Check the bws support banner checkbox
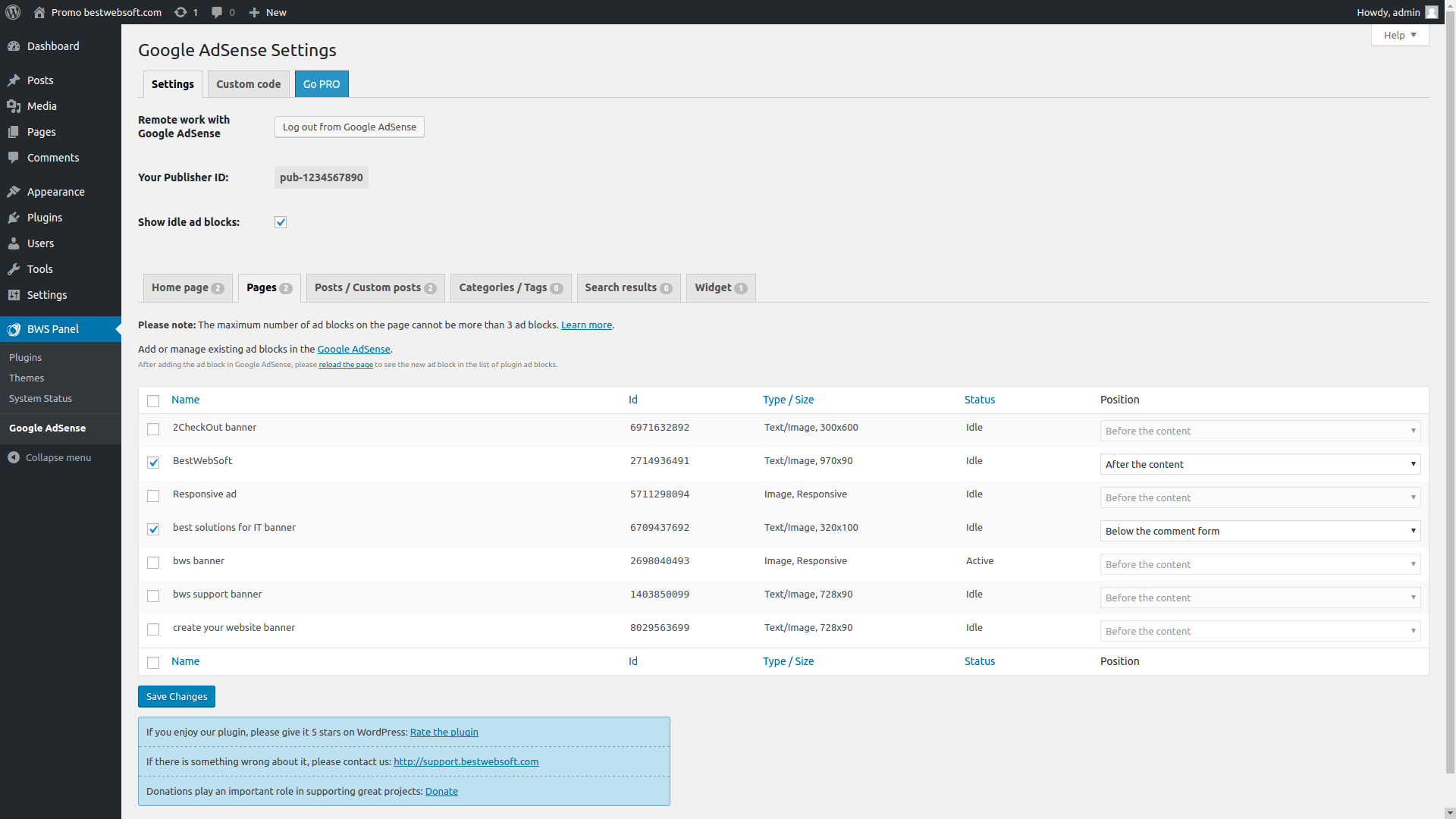Viewport: 1456px width, 819px height. (153, 596)
